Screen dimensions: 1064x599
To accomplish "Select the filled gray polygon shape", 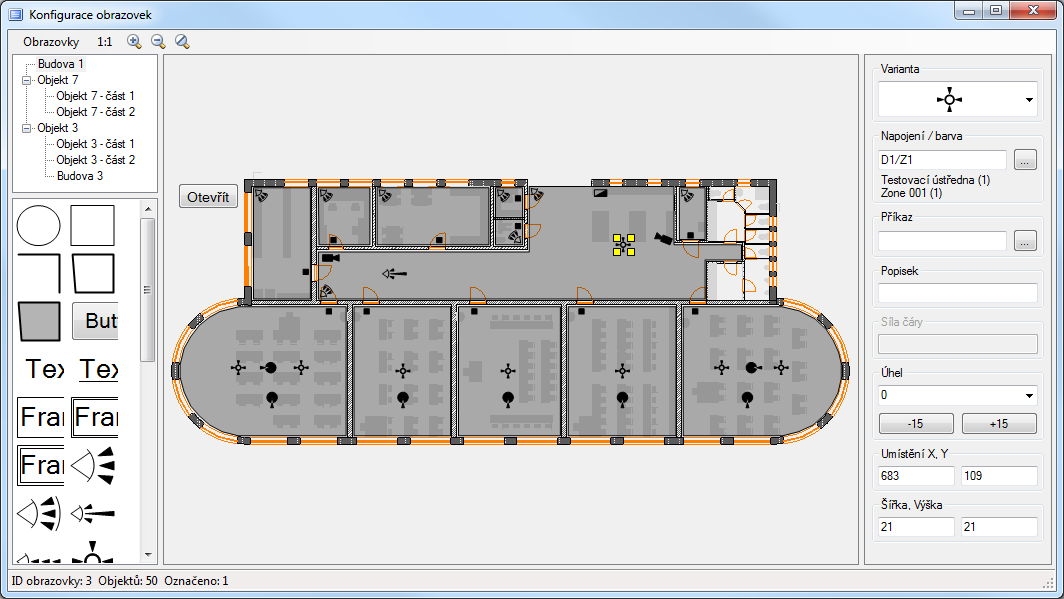I will click(39, 321).
